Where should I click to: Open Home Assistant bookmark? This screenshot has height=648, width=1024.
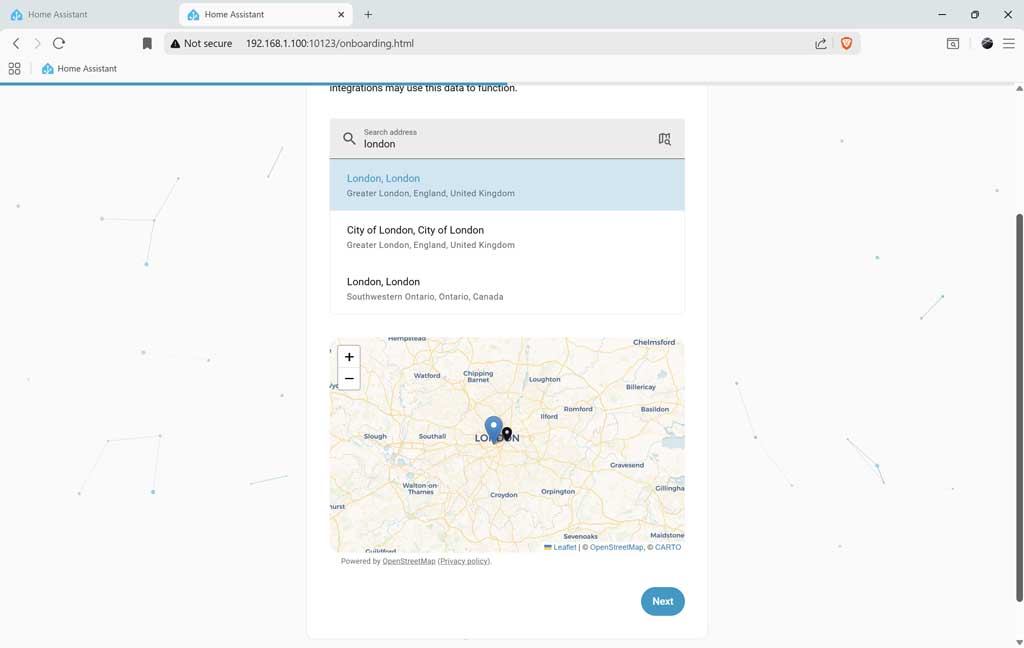pos(79,69)
